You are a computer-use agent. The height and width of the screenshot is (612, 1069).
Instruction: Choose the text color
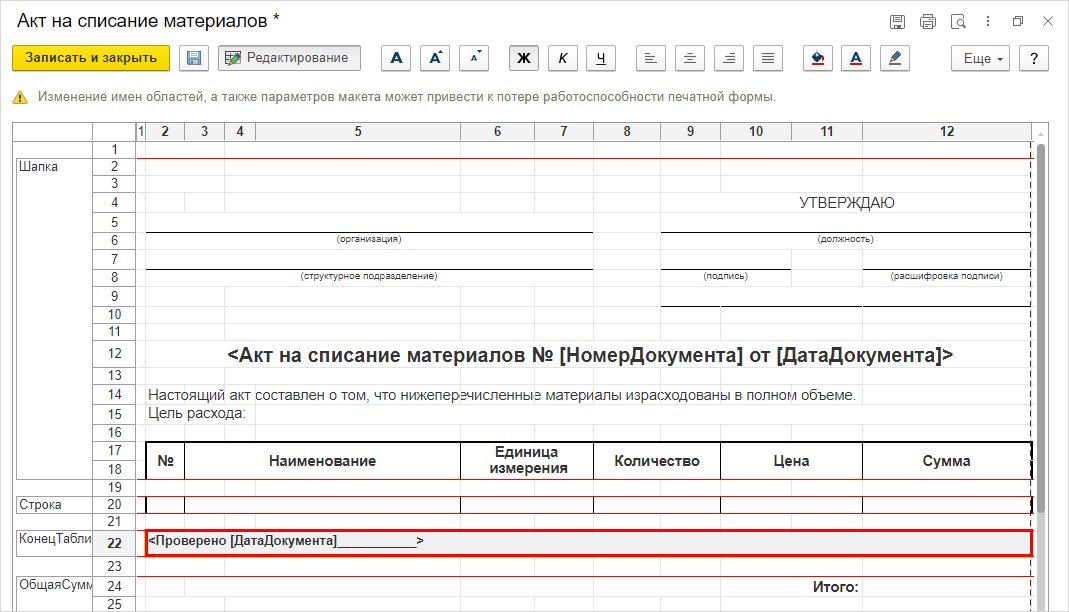(x=856, y=58)
